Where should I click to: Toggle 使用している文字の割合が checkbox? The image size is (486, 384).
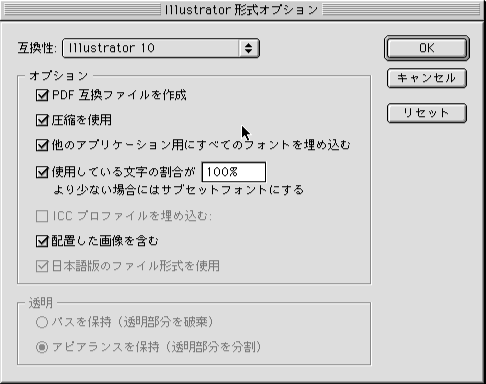[42, 172]
